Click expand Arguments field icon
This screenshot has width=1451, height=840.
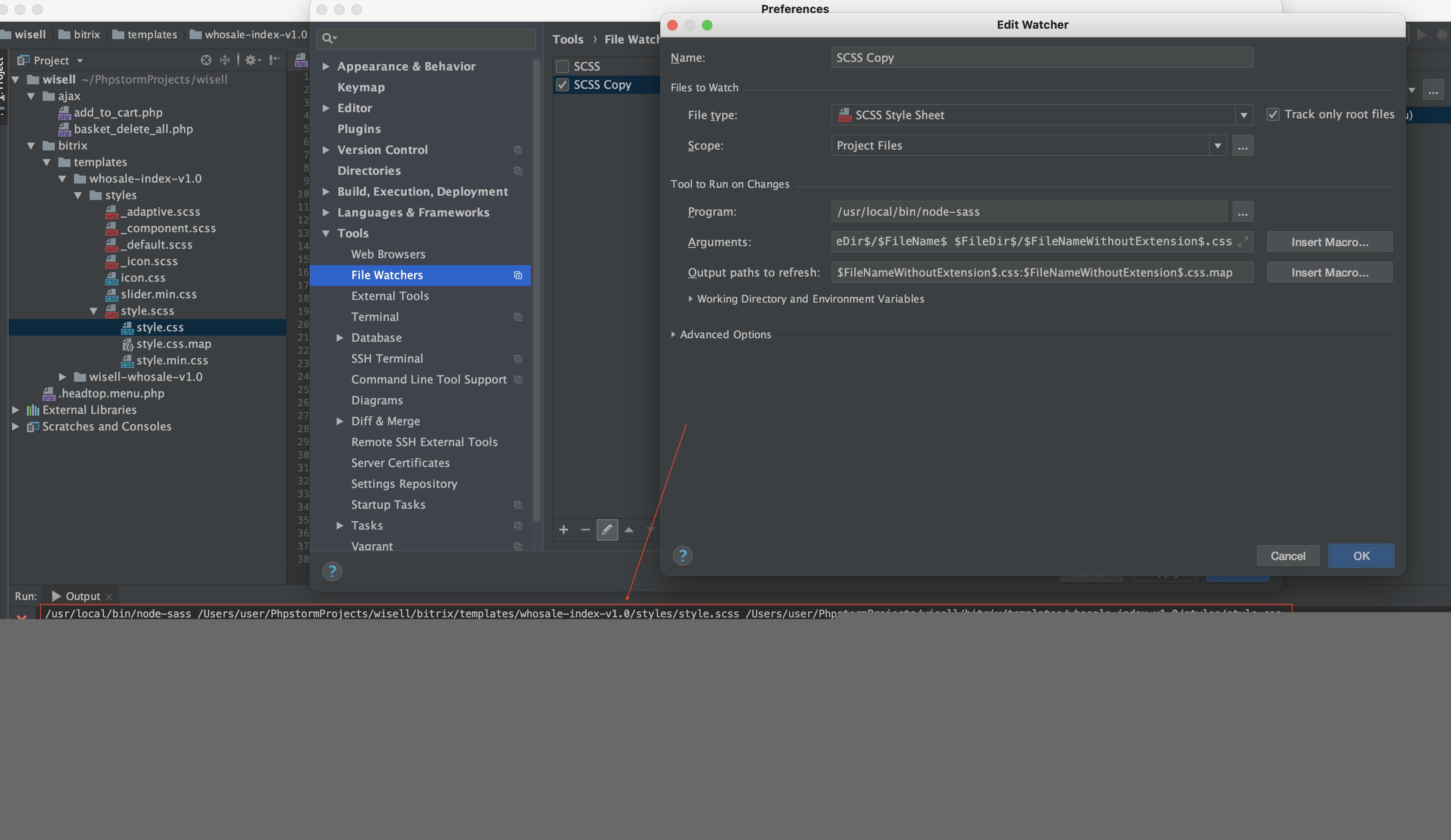1243,242
